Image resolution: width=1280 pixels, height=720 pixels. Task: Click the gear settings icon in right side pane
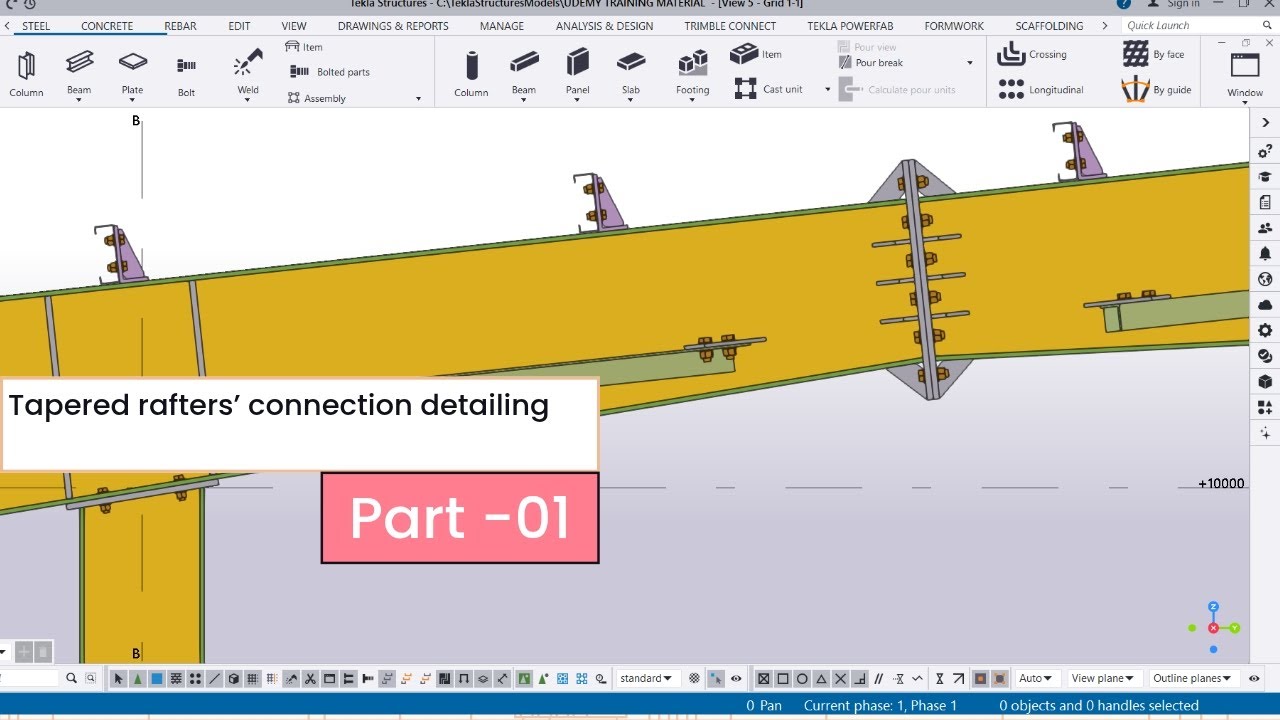pos(1265,330)
